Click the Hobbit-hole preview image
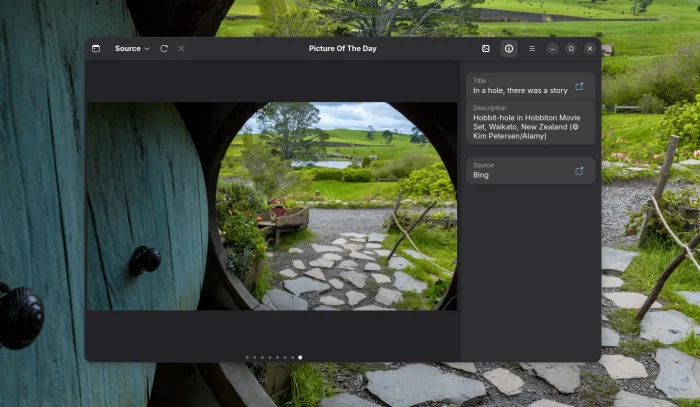This screenshot has width=700, height=407. 272,206
